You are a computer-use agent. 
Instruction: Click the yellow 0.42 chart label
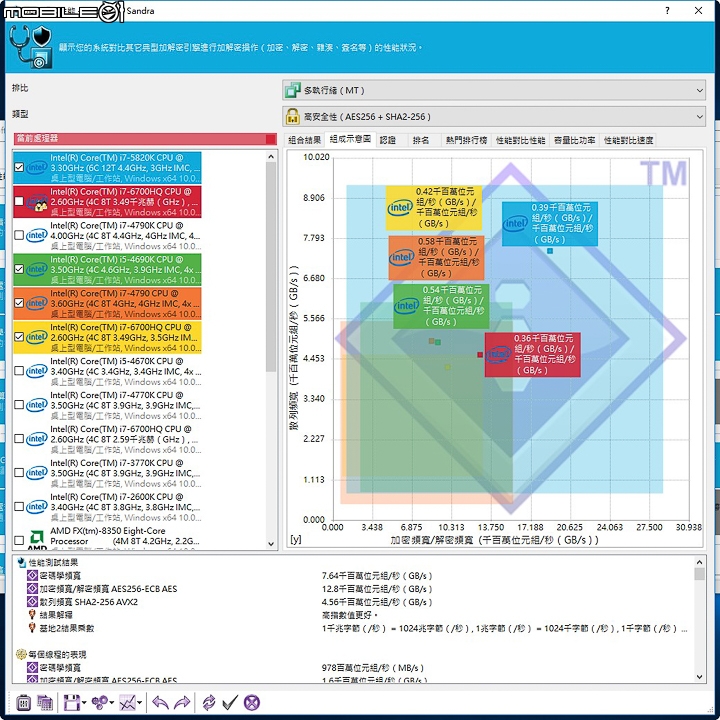point(433,208)
